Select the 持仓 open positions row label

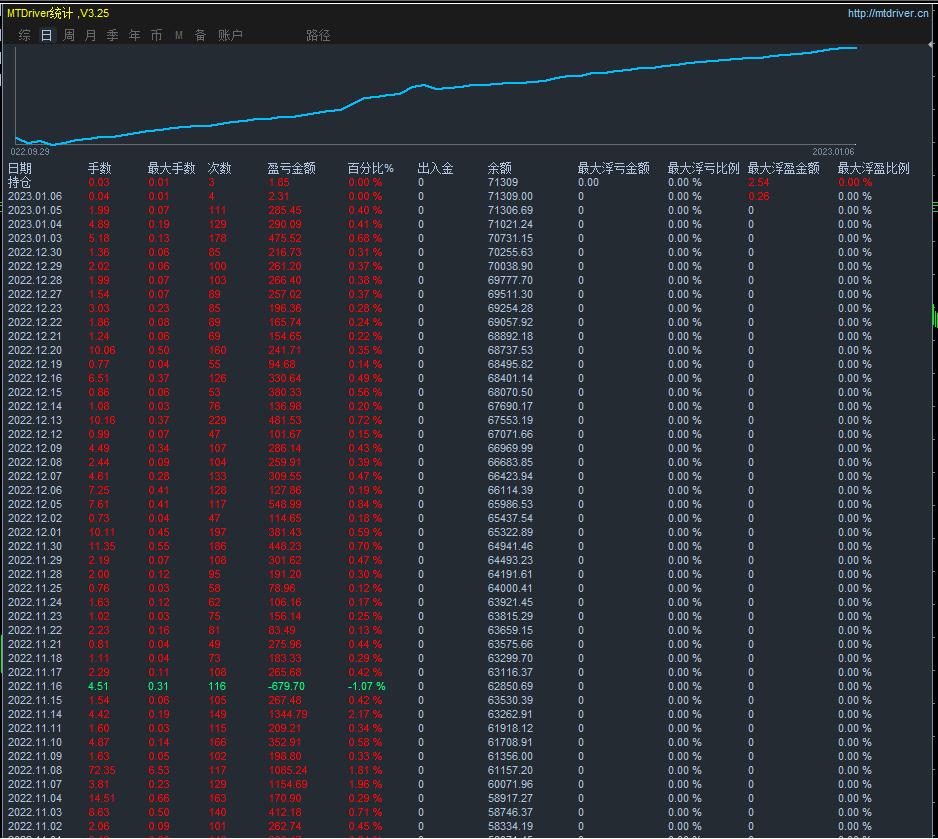tap(19, 182)
